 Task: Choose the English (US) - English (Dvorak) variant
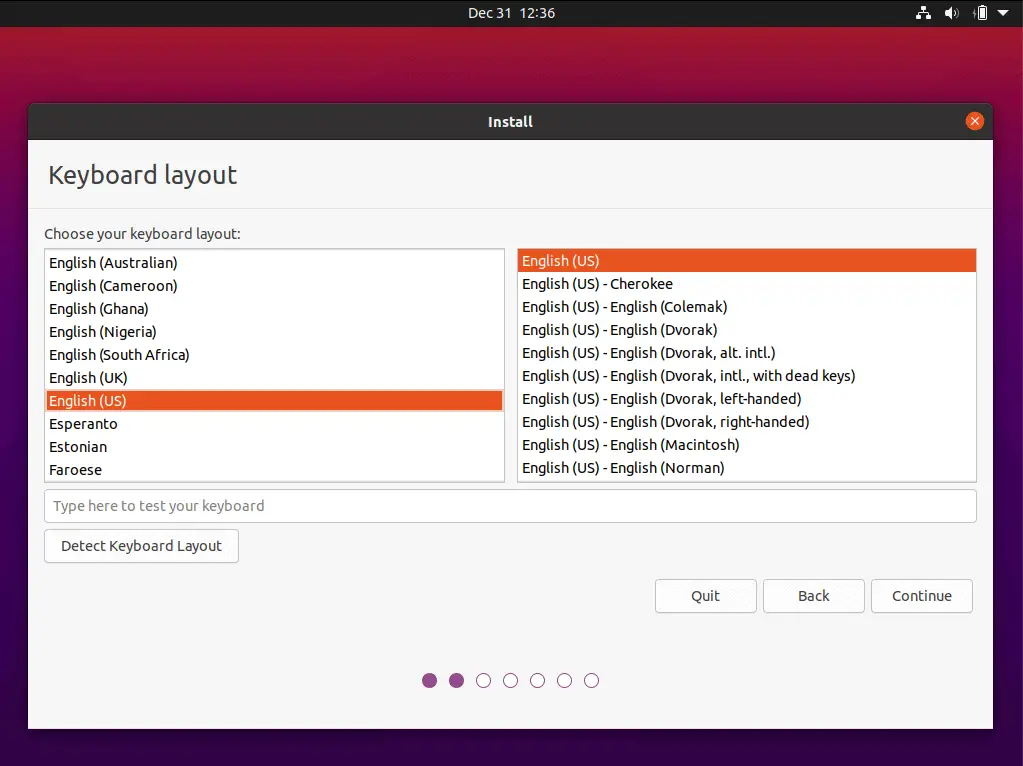747,329
